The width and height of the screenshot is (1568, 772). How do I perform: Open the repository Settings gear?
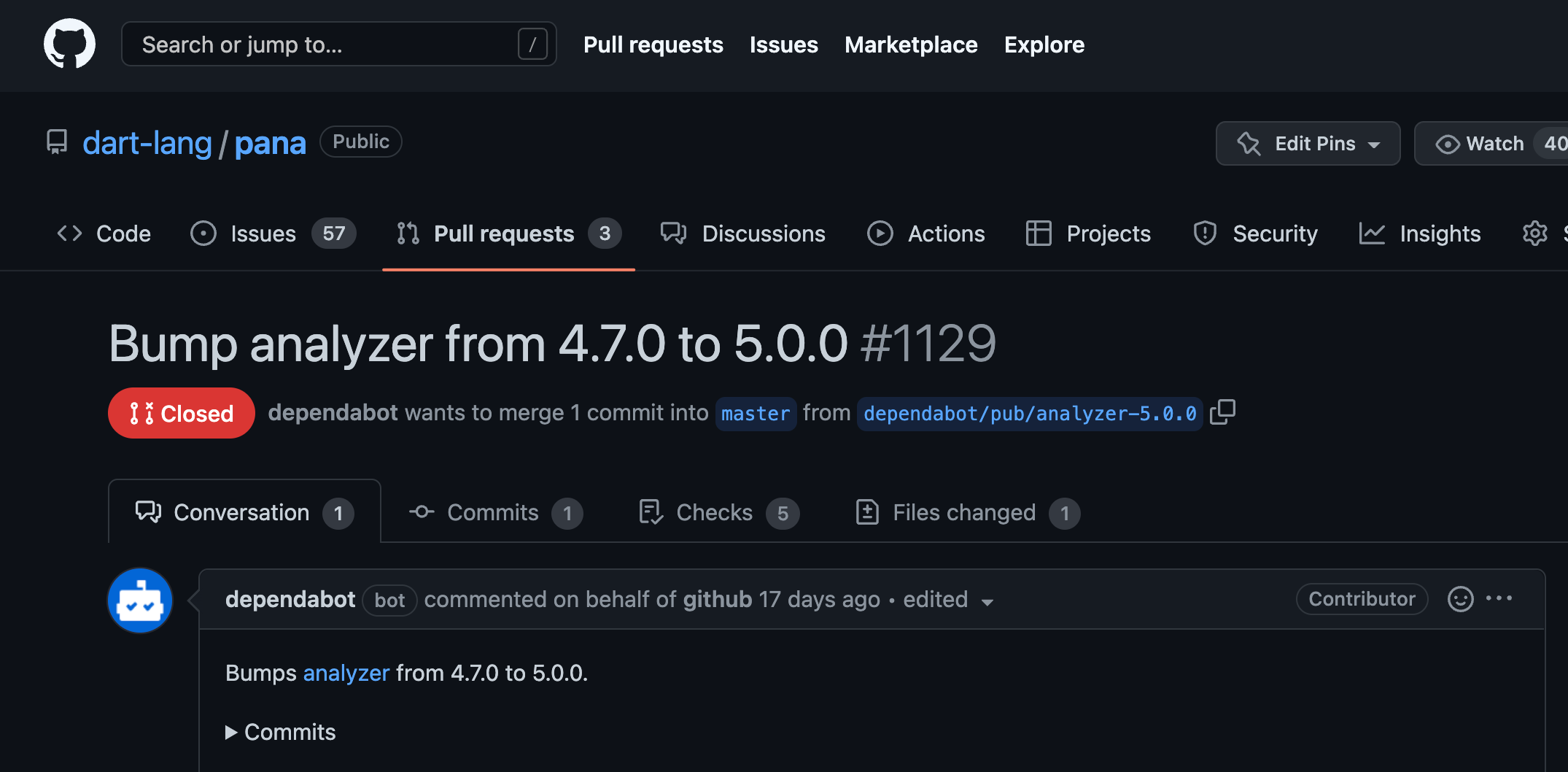pos(1534,233)
